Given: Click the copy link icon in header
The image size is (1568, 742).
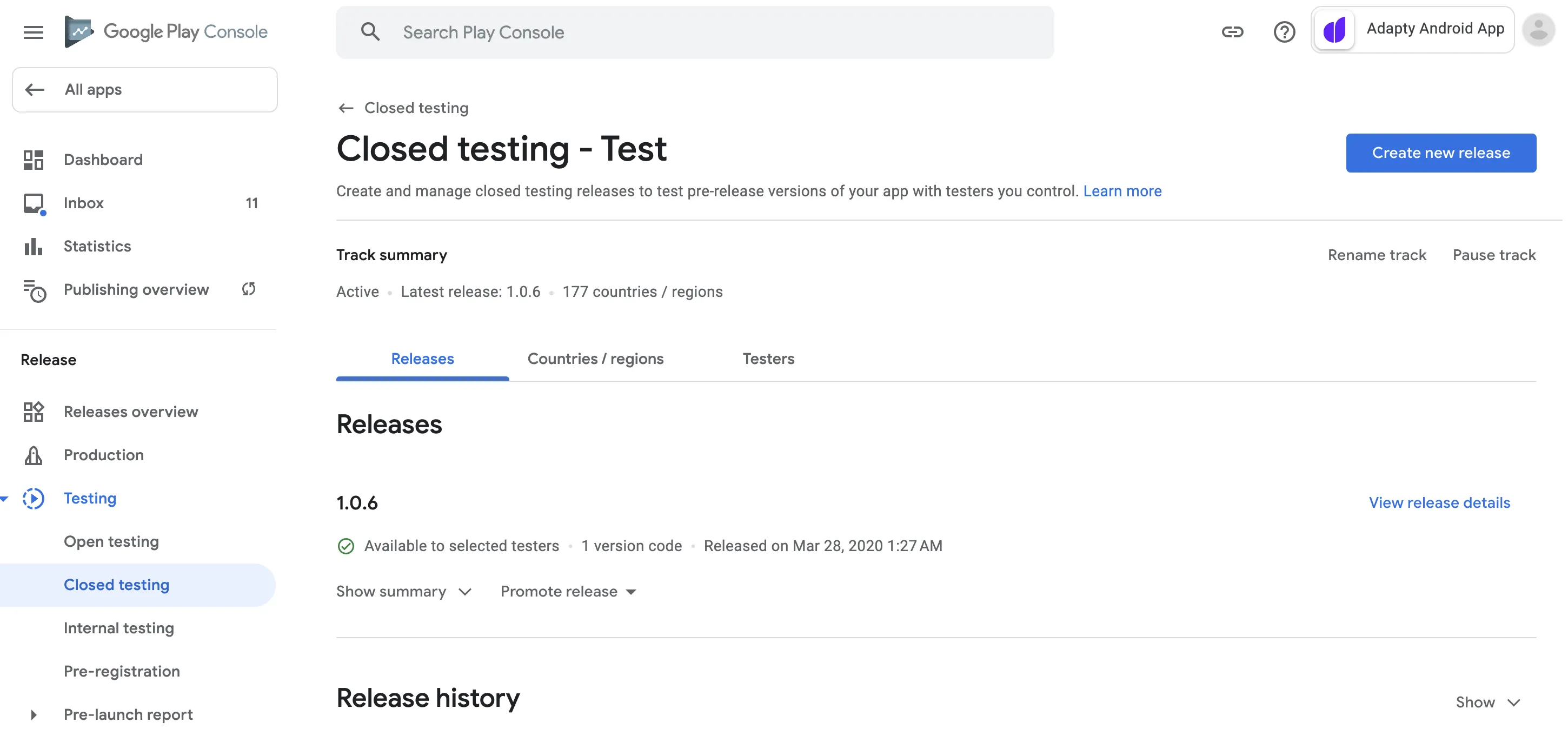Looking at the screenshot, I should click(x=1232, y=32).
